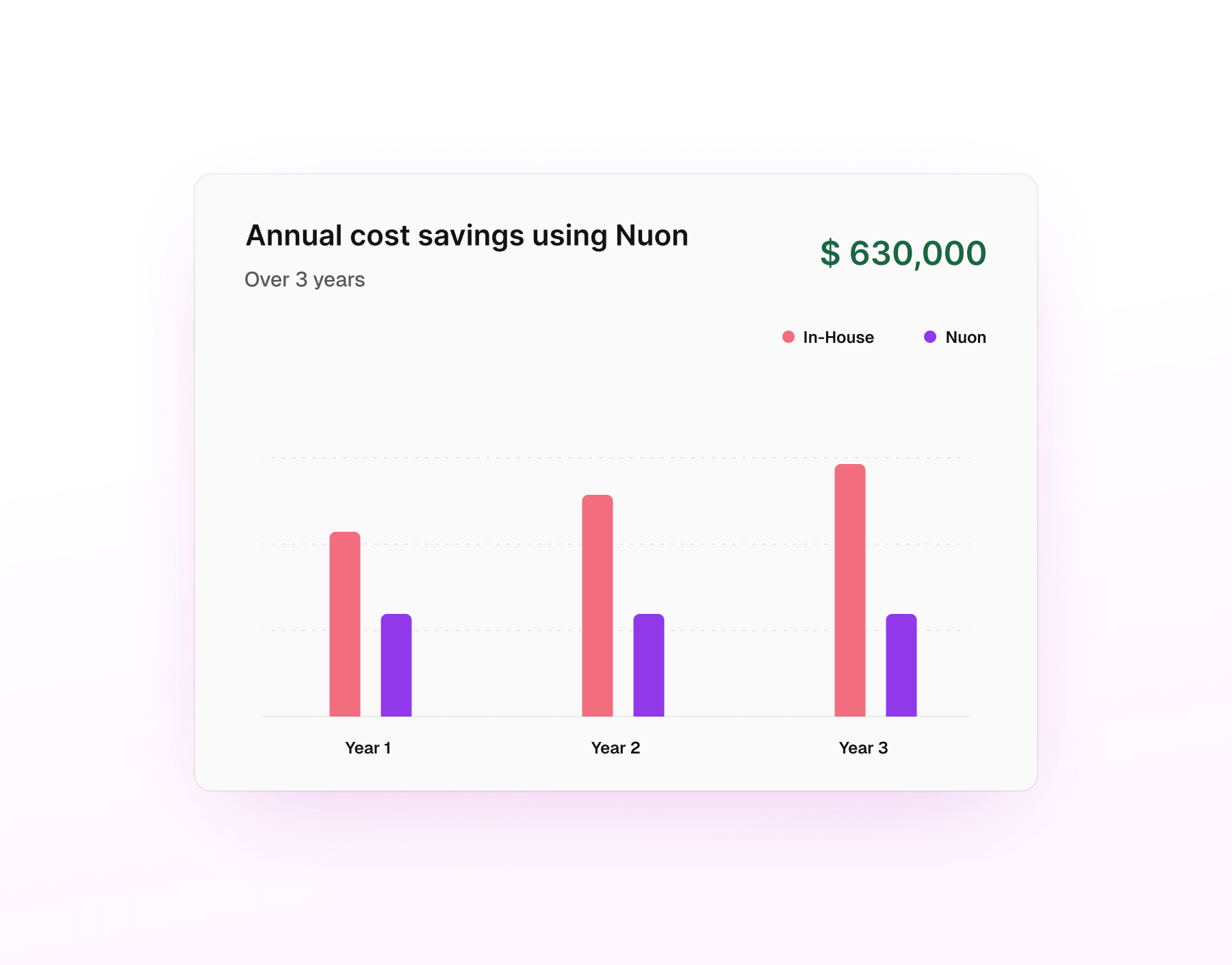The image size is (1232, 965).
Task: Click the Year 1 axis label
Action: tap(368, 748)
